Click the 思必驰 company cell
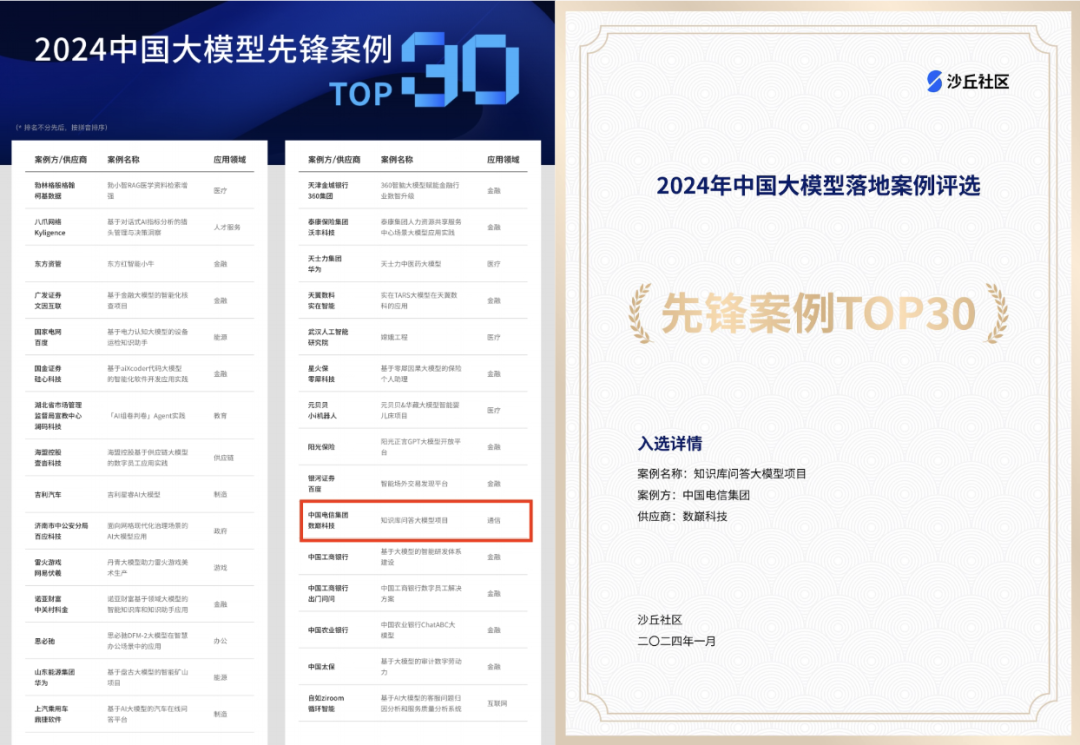This screenshot has height=745, width=1080. 44,641
